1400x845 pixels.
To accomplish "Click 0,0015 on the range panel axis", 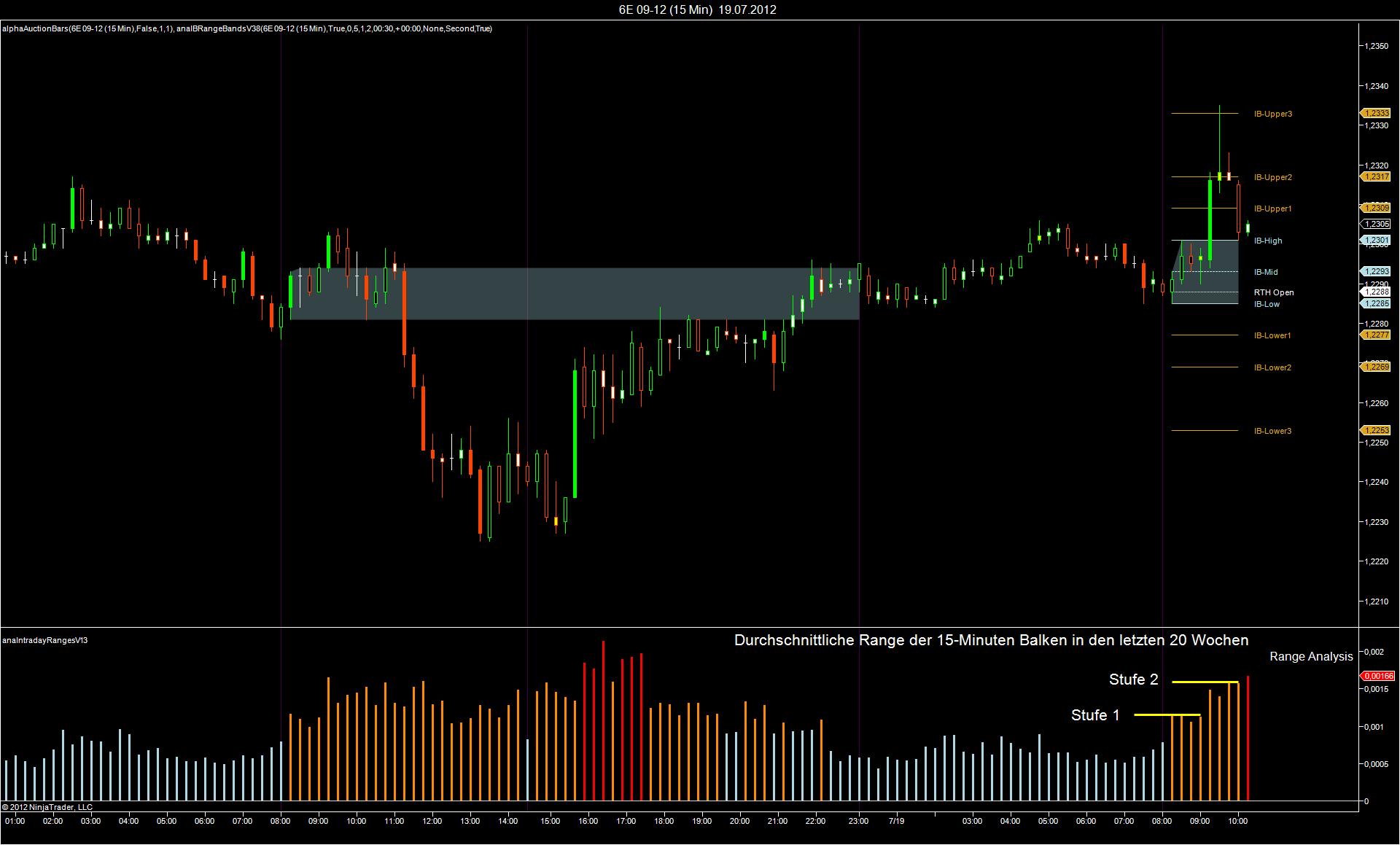I will [x=1377, y=689].
